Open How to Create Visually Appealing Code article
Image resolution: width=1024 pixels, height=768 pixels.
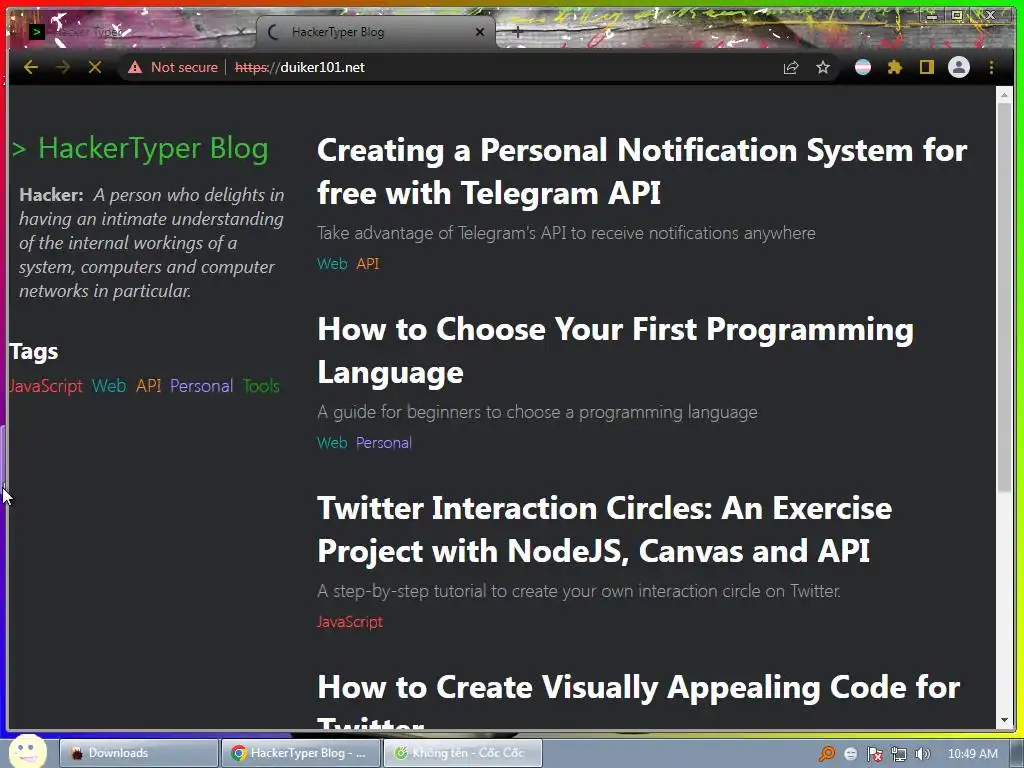(639, 700)
